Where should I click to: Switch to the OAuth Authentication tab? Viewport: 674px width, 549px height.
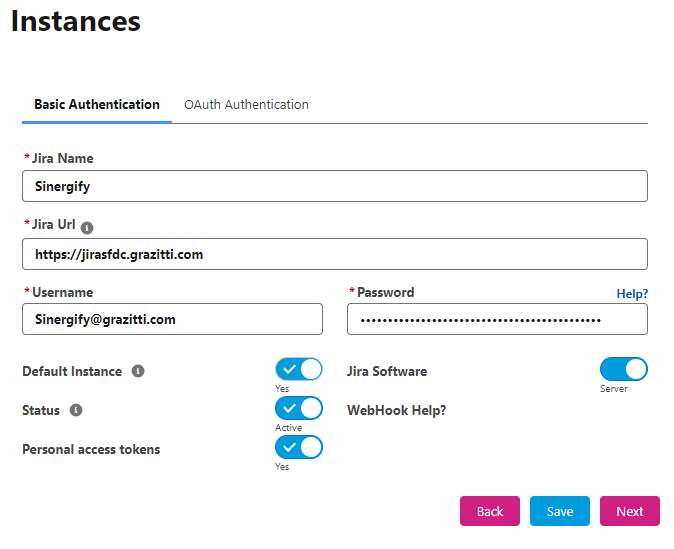point(246,104)
